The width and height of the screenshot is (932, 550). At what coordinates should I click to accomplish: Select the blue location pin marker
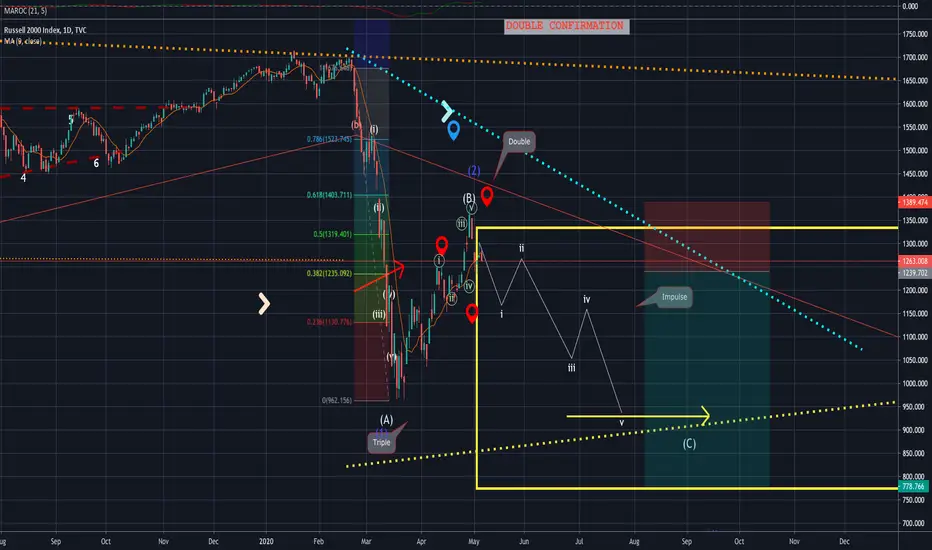pos(454,130)
